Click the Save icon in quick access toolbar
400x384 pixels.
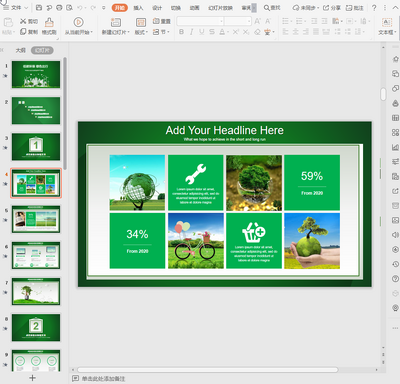click(39, 7)
